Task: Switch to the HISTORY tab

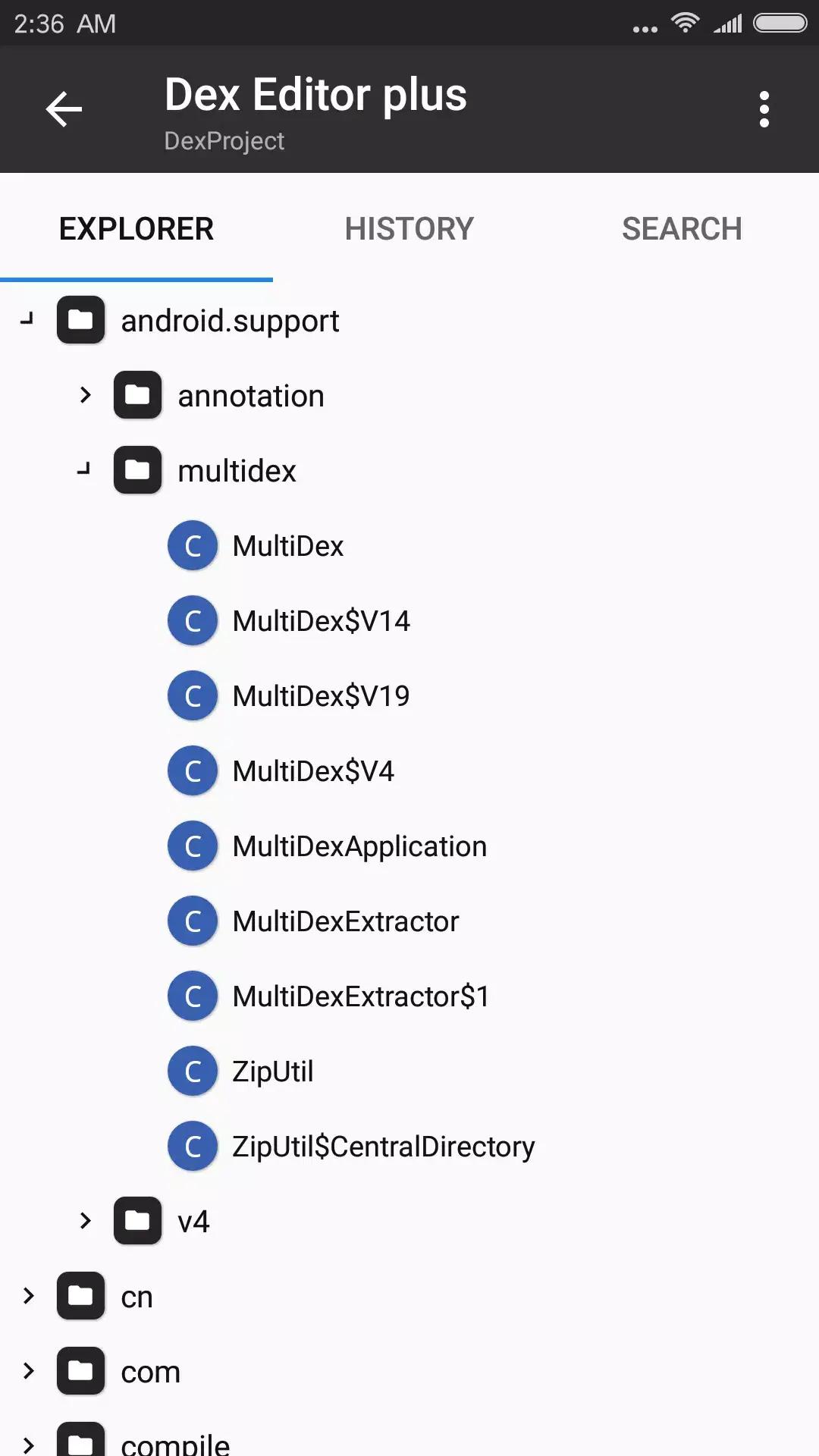Action: pos(409,228)
